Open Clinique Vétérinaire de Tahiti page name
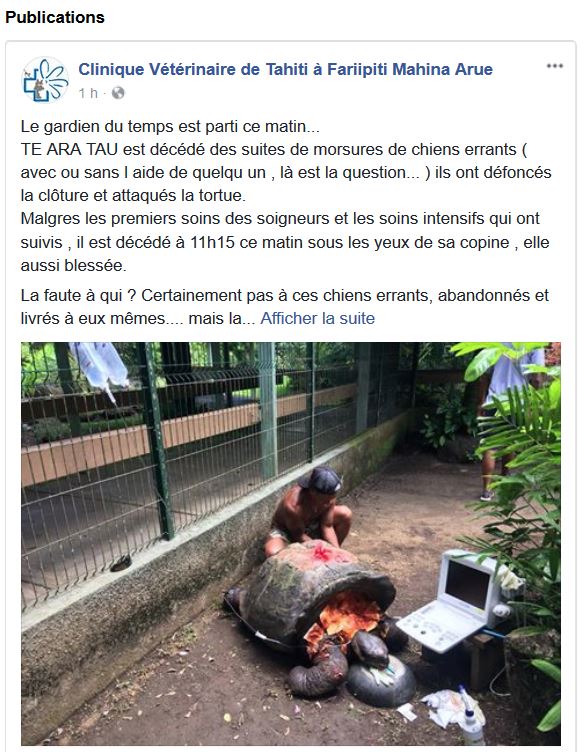Image resolution: width=584 pixels, height=752 pixels. (x=285, y=69)
